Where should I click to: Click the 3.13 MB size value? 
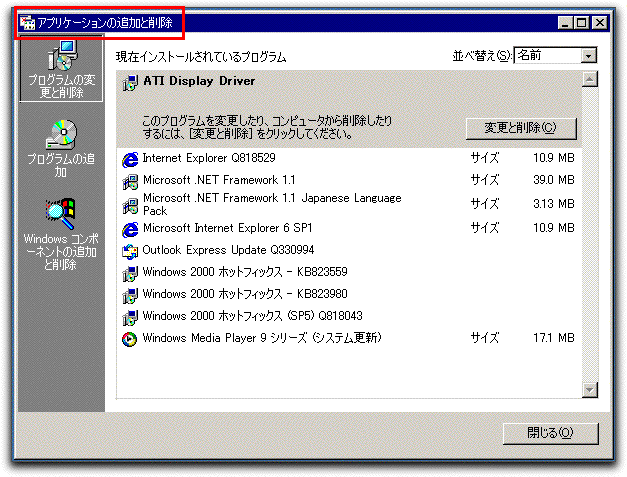[x=553, y=204]
